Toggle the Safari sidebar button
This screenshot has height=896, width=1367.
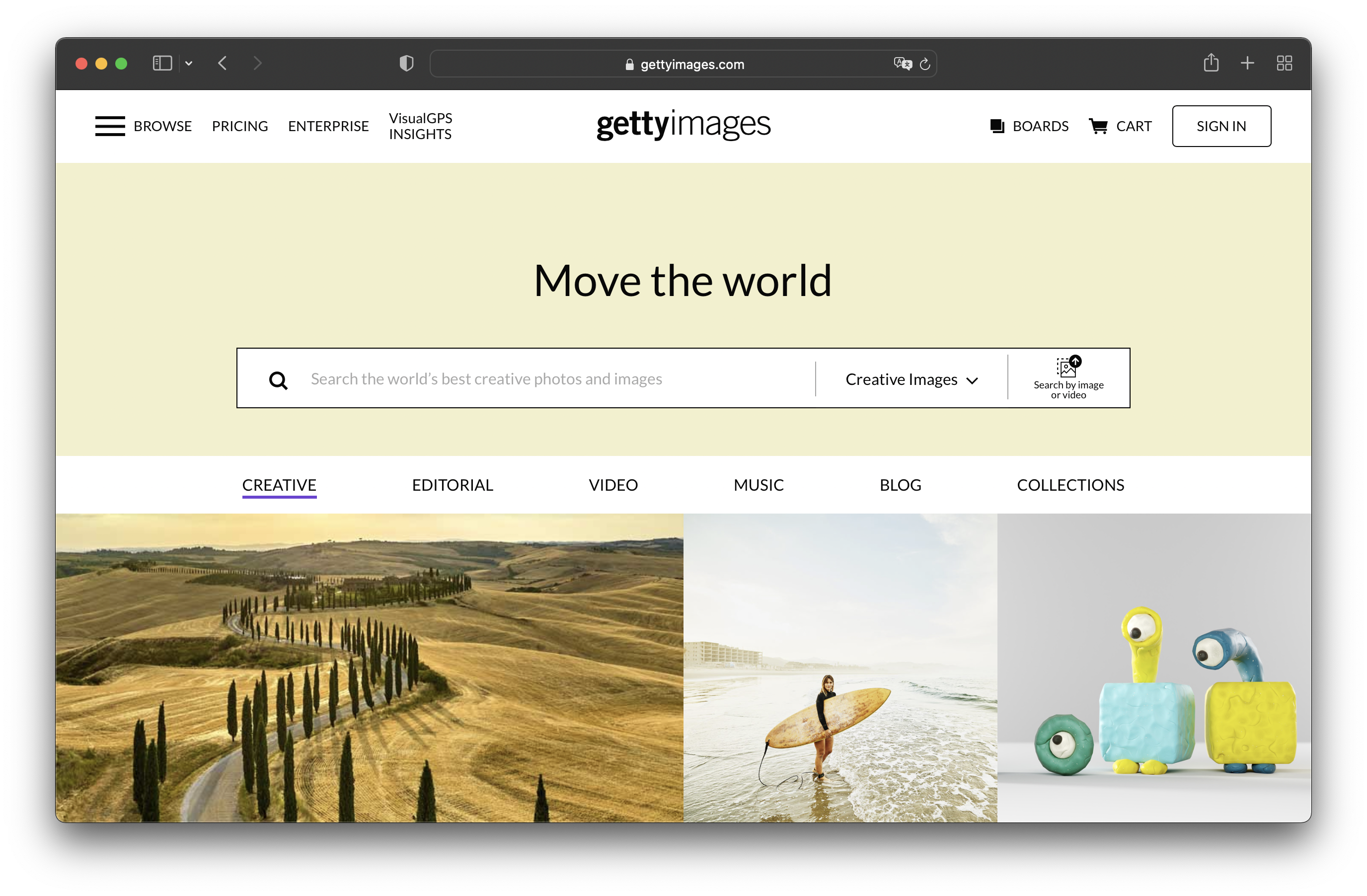(162, 63)
